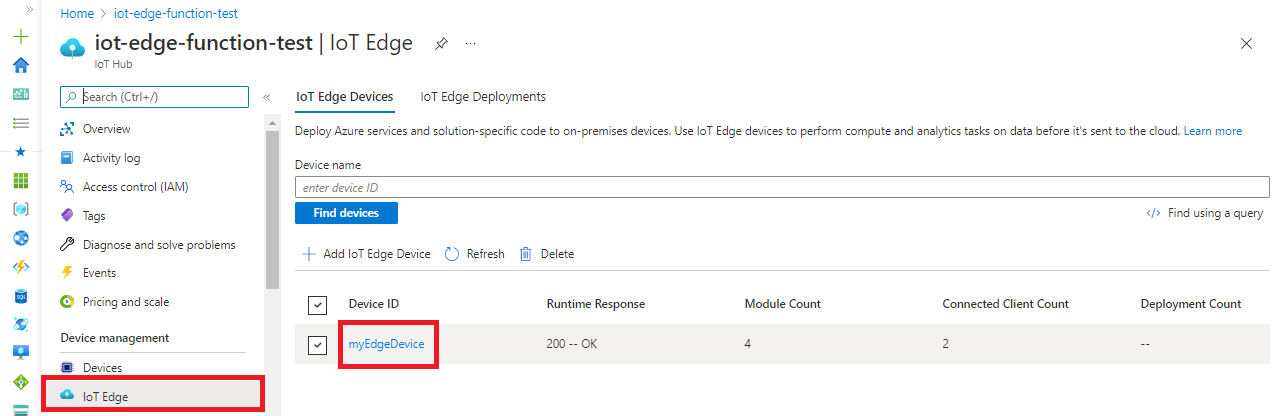Click the Learn more link
This screenshot has width=1275, height=416.
1212,131
